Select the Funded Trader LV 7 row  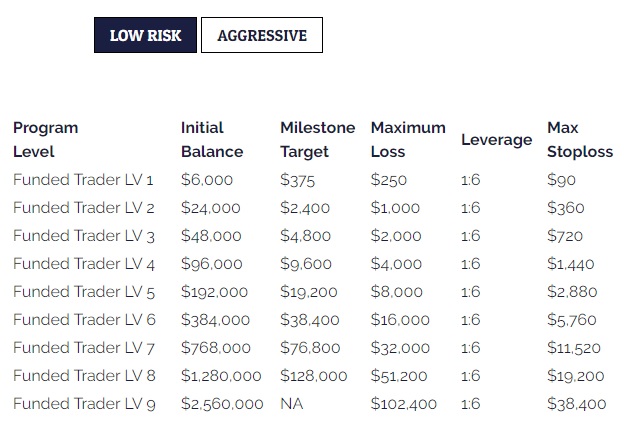point(83,348)
